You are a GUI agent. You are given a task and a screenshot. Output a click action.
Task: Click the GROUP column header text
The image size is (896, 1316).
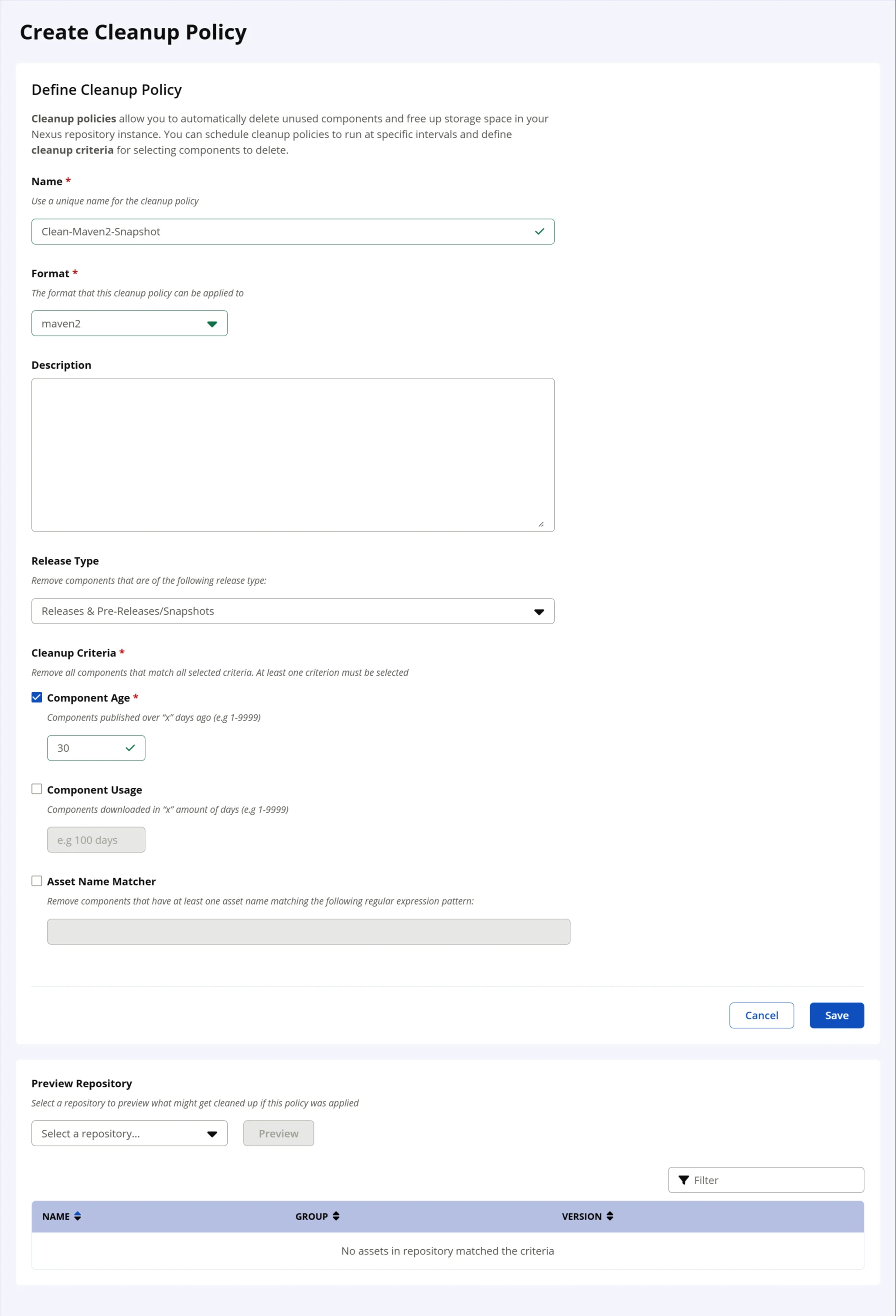click(x=311, y=1217)
